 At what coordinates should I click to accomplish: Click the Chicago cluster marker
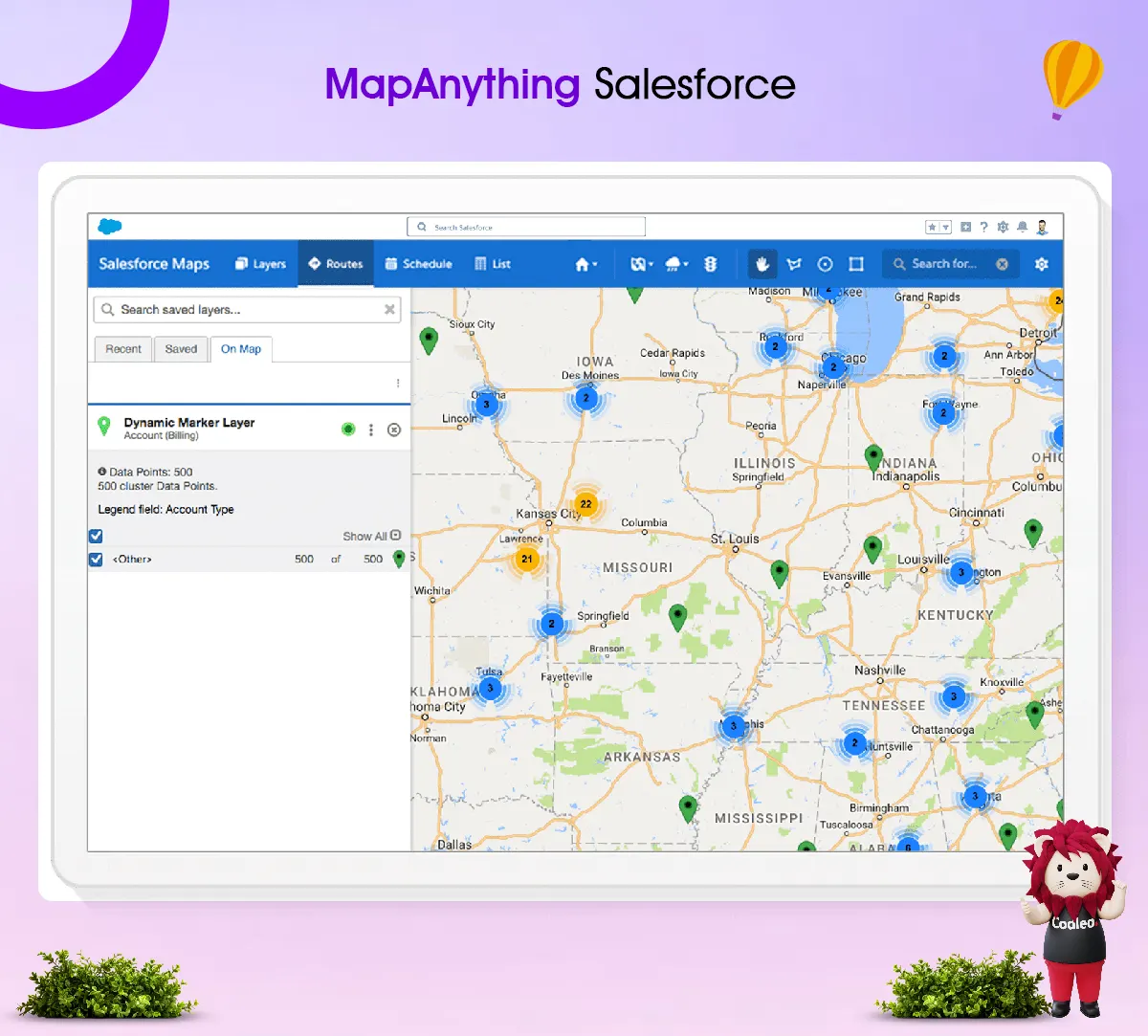[833, 366]
